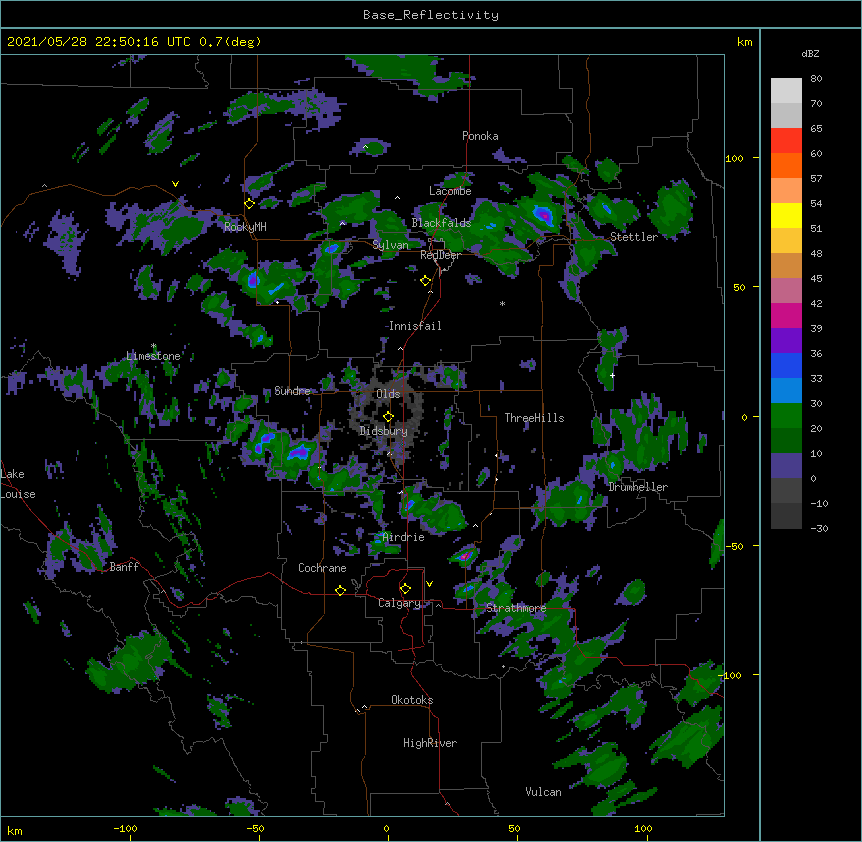The image size is (862, 842).
Task: Click the Limestone label
Action: 153,356
